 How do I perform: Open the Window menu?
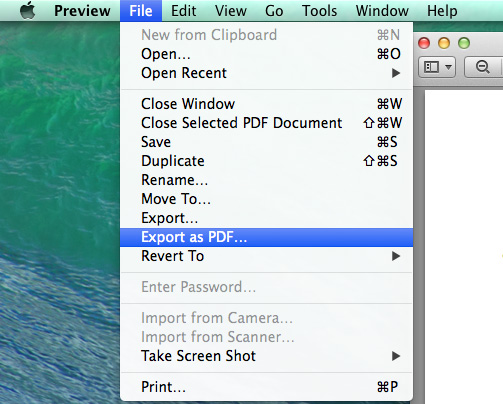(x=382, y=11)
